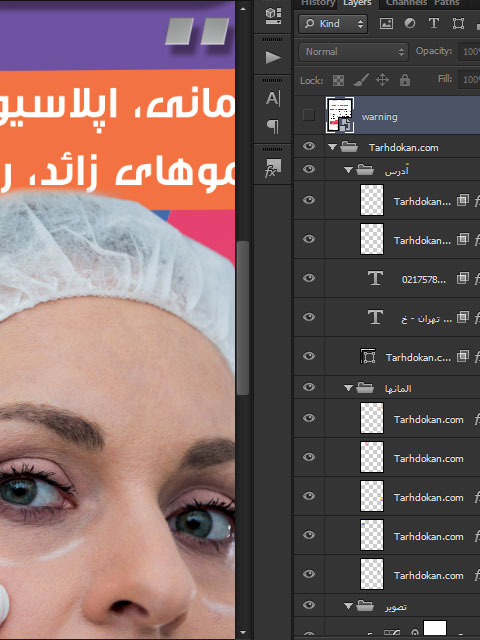This screenshot has height=640, width=480.
Task: Hide the تهران text layer
Action: [309, 317]
